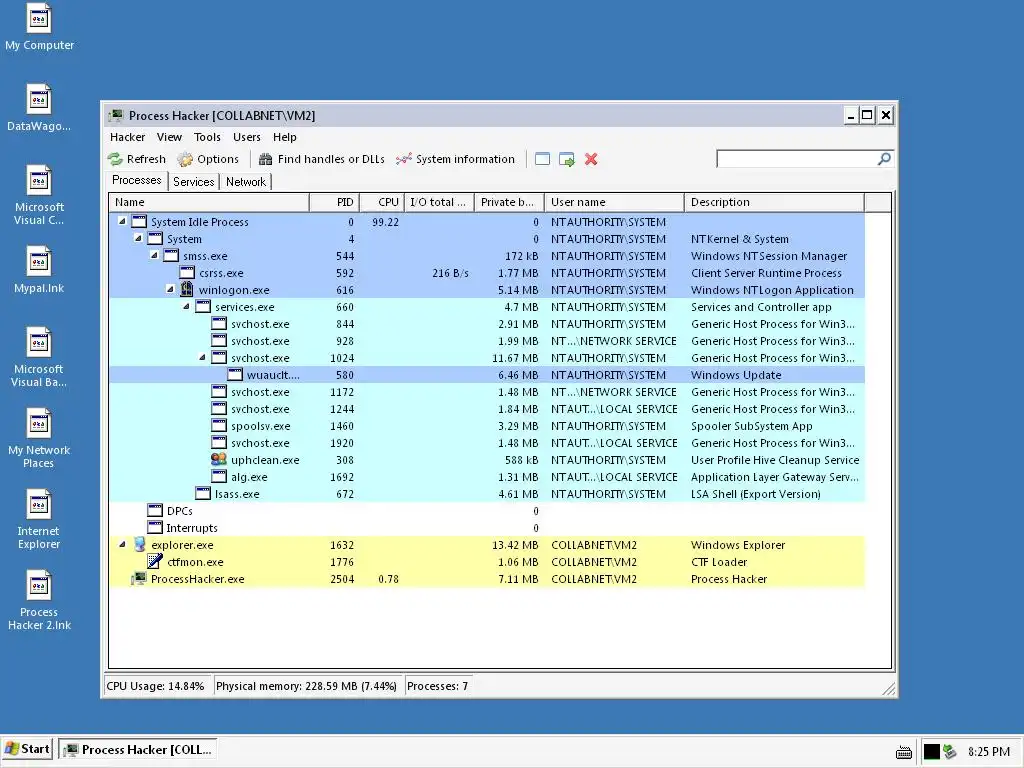Click the Processes: 7 status entry
The width and height of the screenshot is (1024, 768).
point(438,686)
